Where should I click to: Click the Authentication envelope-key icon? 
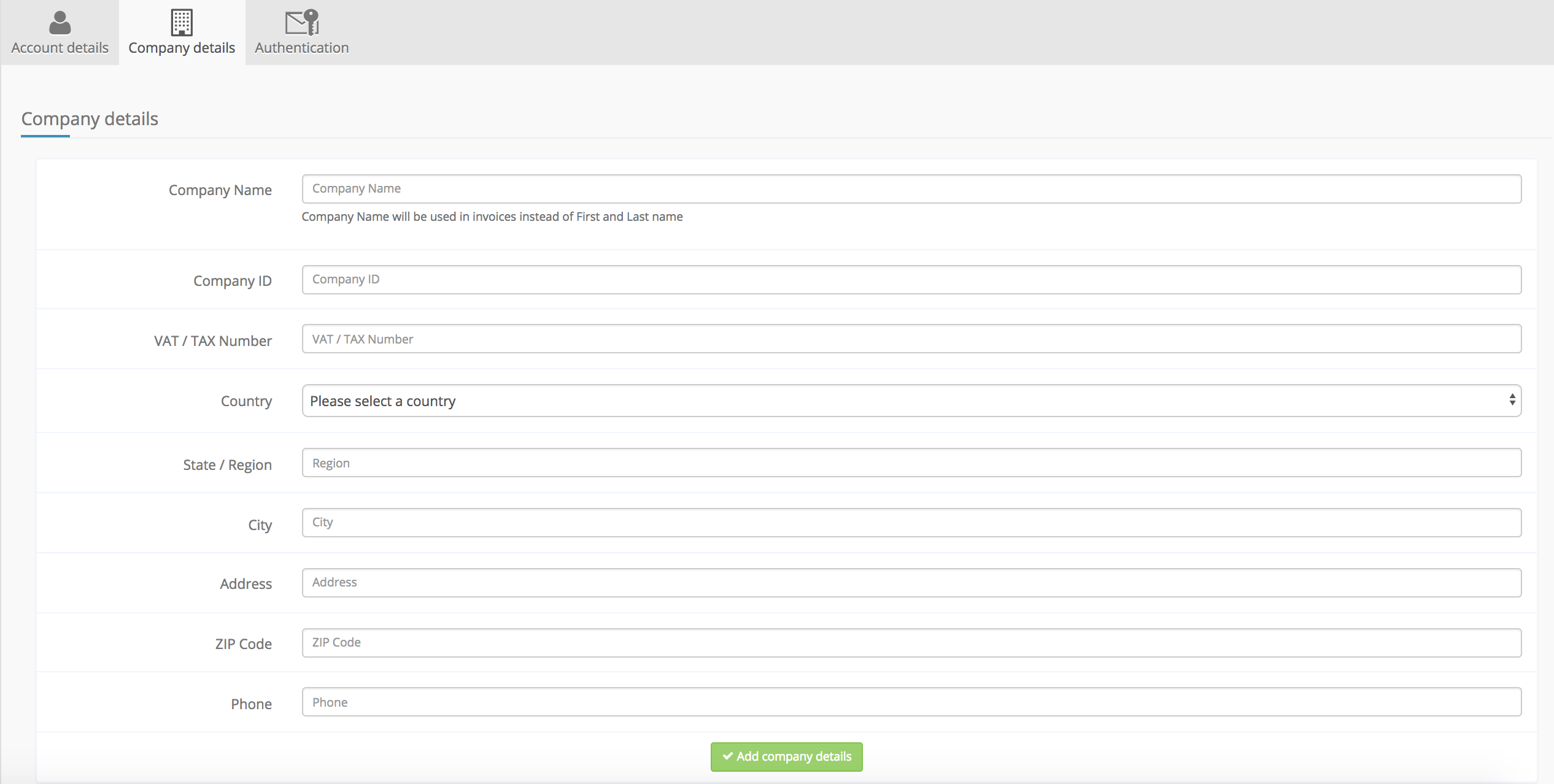[302, 23]
